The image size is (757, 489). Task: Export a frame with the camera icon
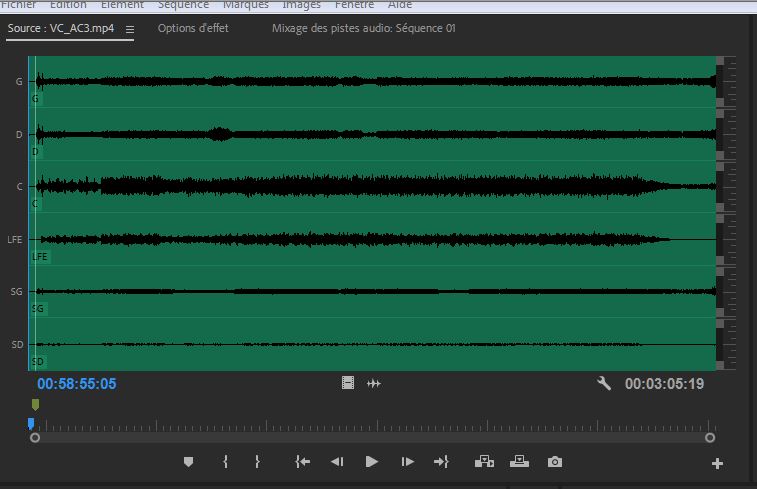[x=554, y=462]
